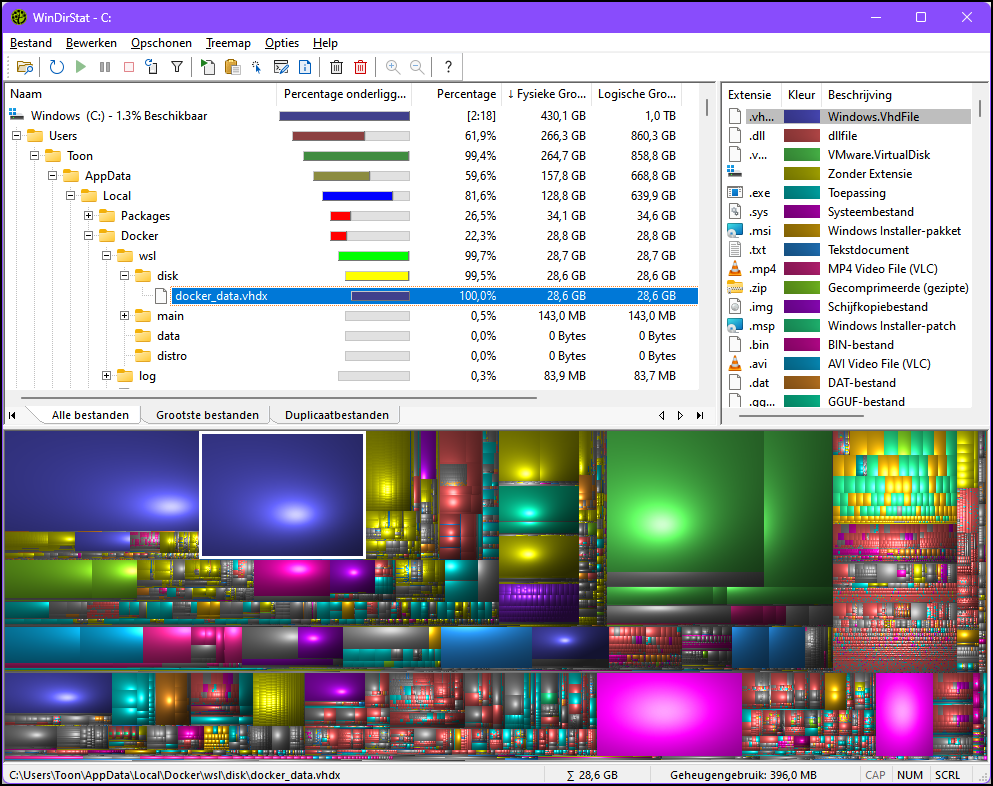This screenshot has width=993, height=786.
Task: Click the red permanent delete trash icon
Action: (x=361, y=67)
